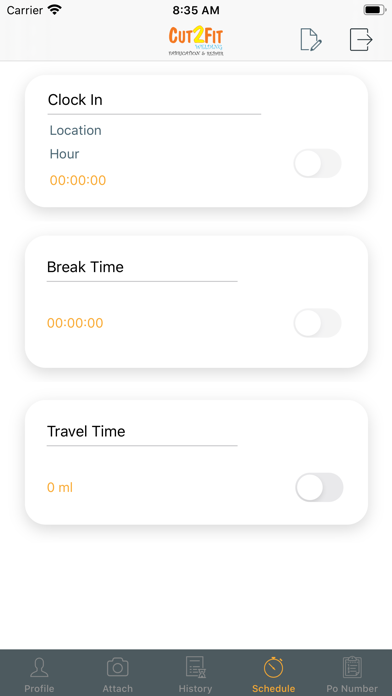Tap the edit document icon

point(311,40)
